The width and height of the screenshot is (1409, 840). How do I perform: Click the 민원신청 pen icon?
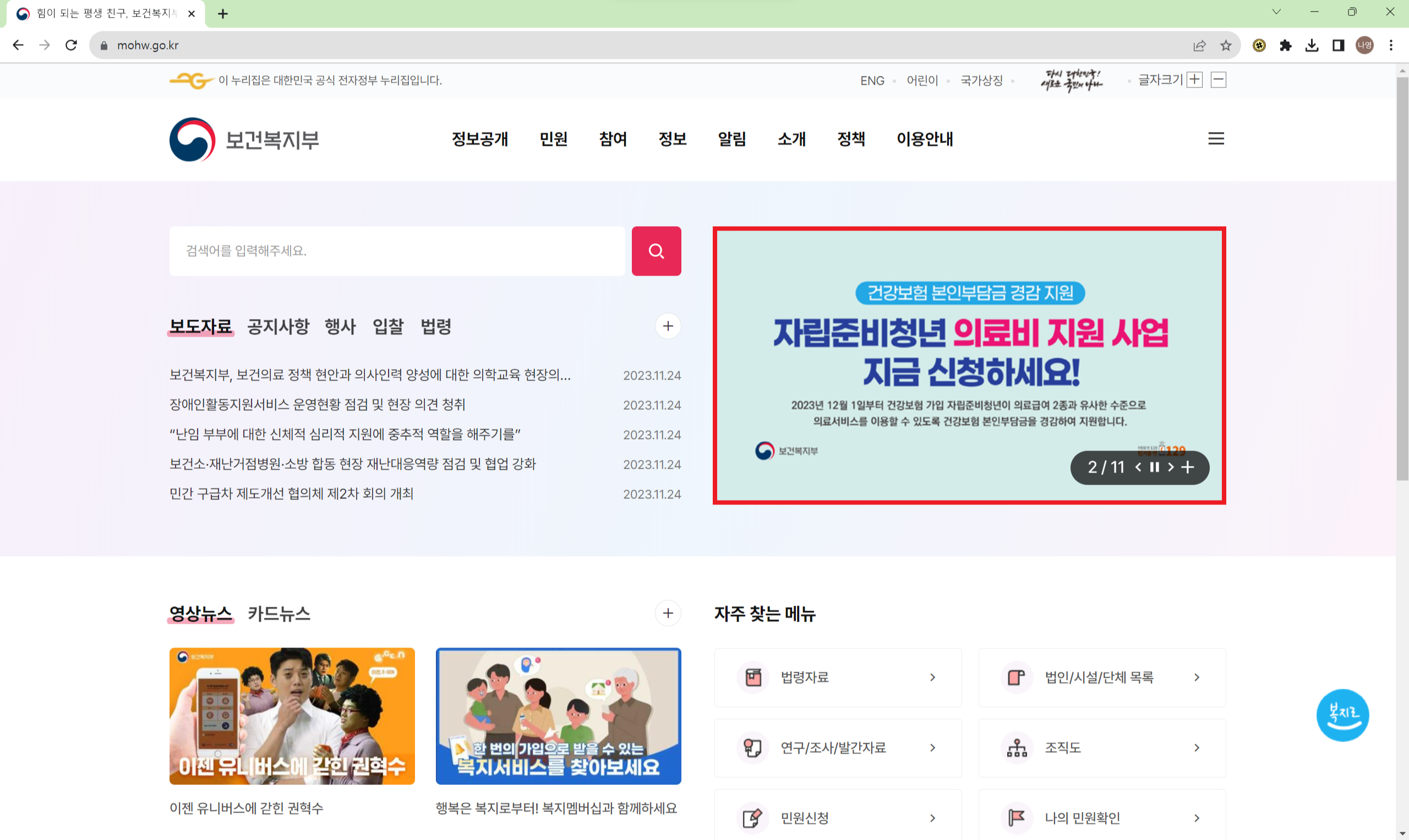click(x=752, y=817)
